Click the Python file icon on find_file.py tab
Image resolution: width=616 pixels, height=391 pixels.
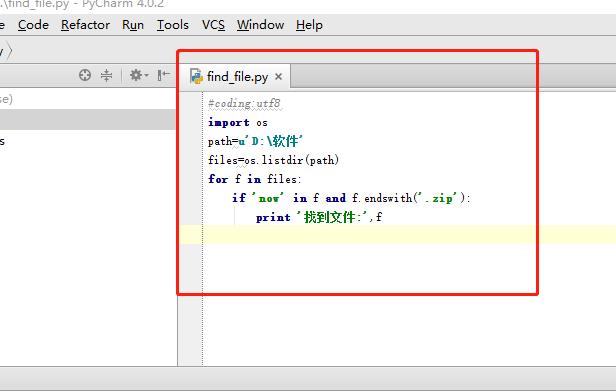196,76
